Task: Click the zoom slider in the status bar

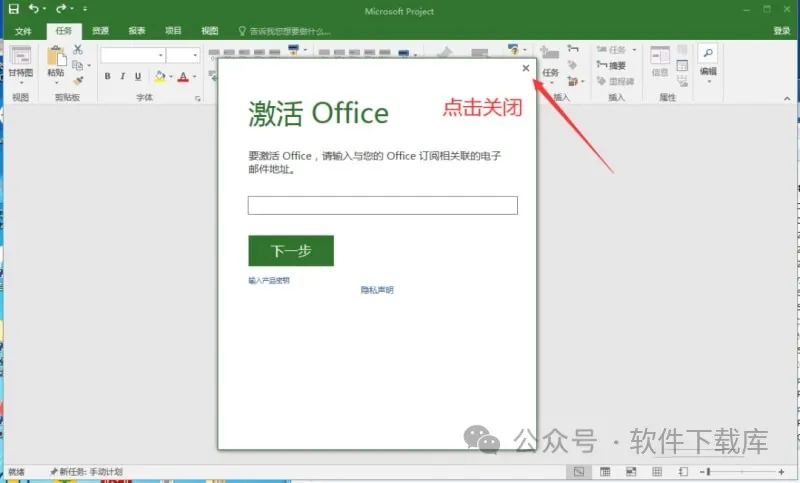Action: (x=742, y=472)
